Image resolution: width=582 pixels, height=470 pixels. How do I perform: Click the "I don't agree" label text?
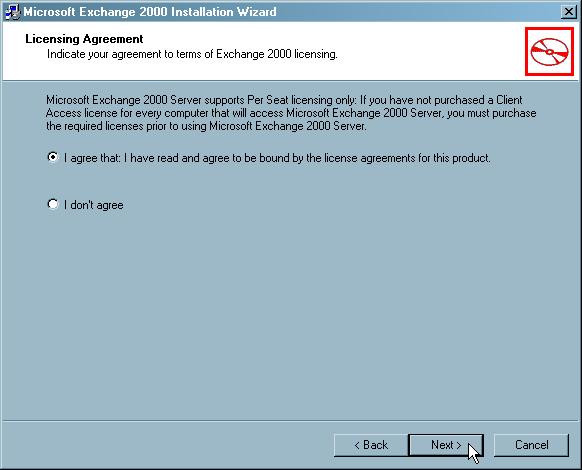[x=94, y=205]
